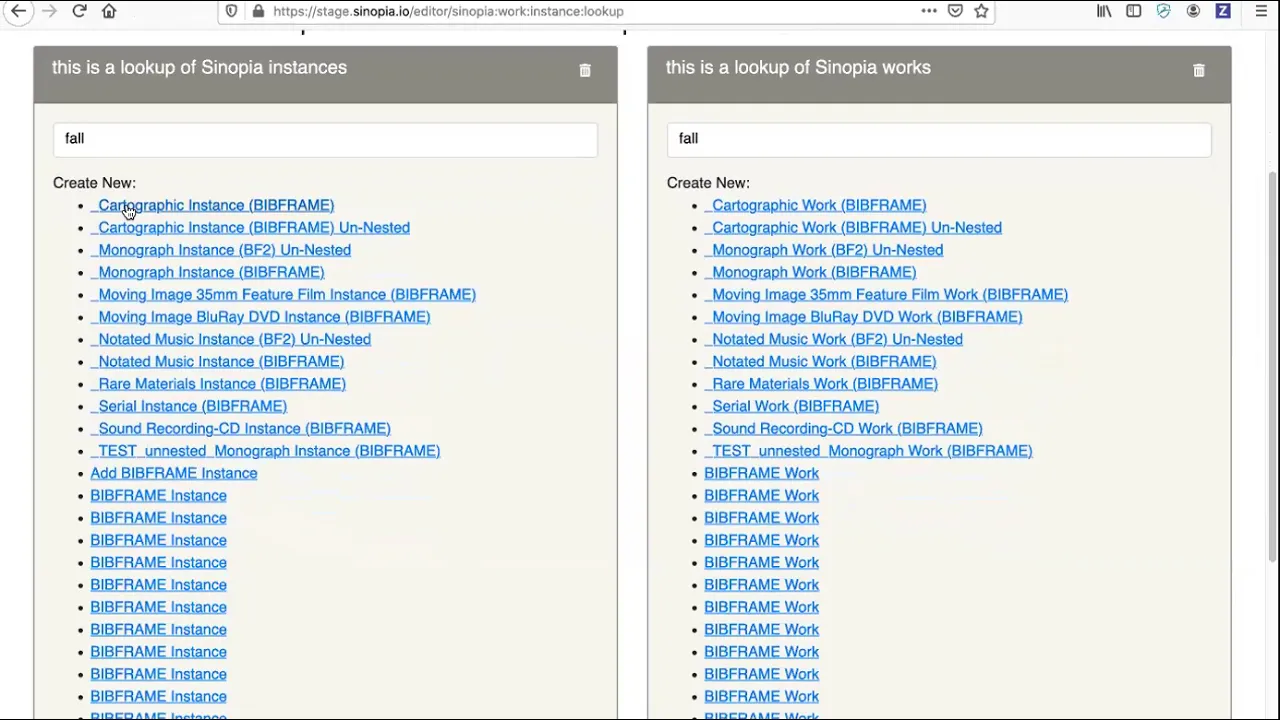Open the Firefox account icon
The height and width of the screenshot is (720, 1280).
1193,11
